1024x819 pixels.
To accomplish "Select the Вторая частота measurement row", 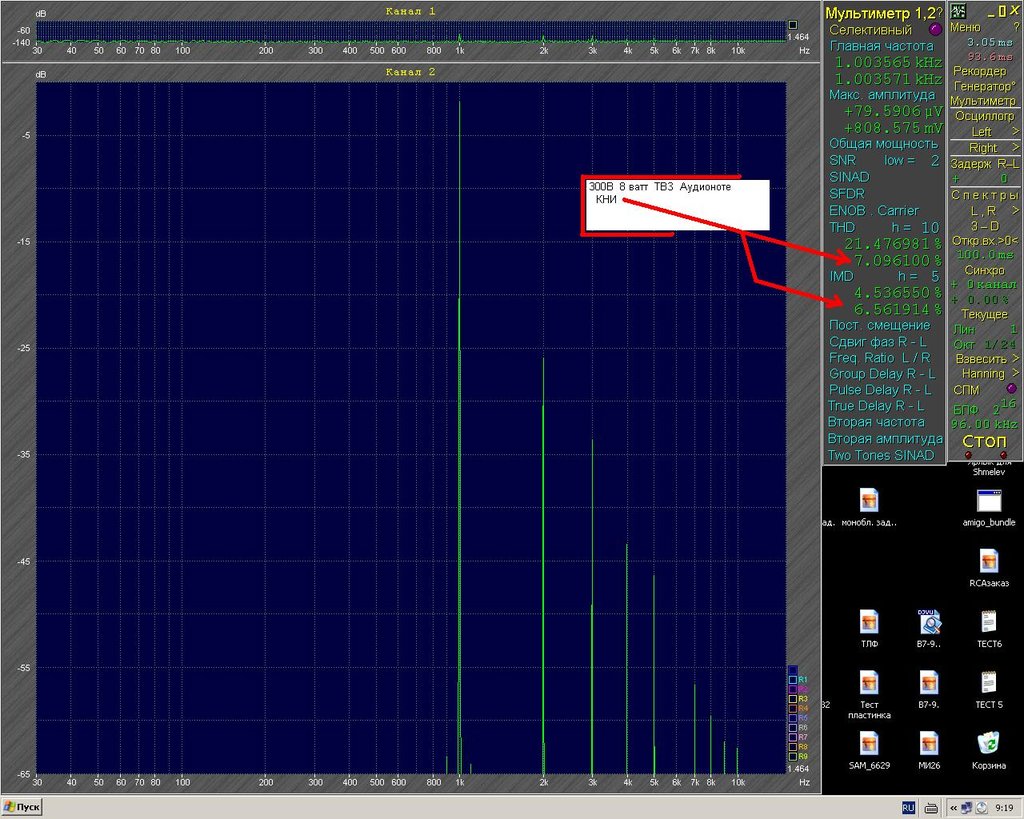I will [x=876, y=422].
